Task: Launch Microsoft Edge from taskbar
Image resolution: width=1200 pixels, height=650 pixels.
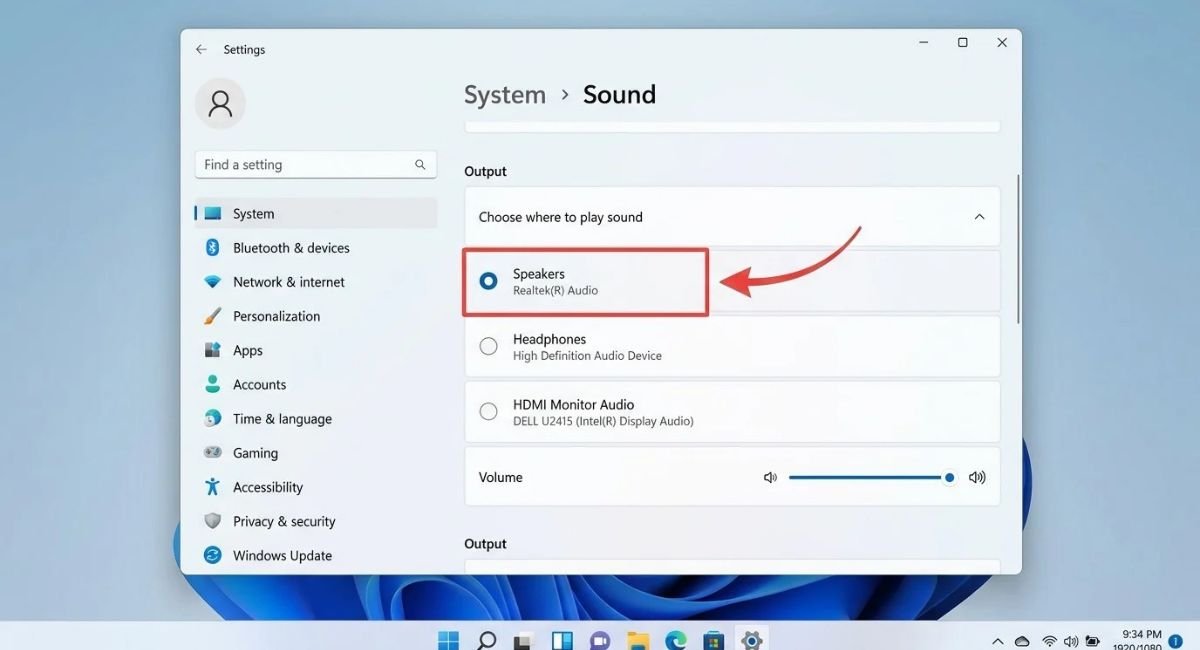Action: point(676,640)
